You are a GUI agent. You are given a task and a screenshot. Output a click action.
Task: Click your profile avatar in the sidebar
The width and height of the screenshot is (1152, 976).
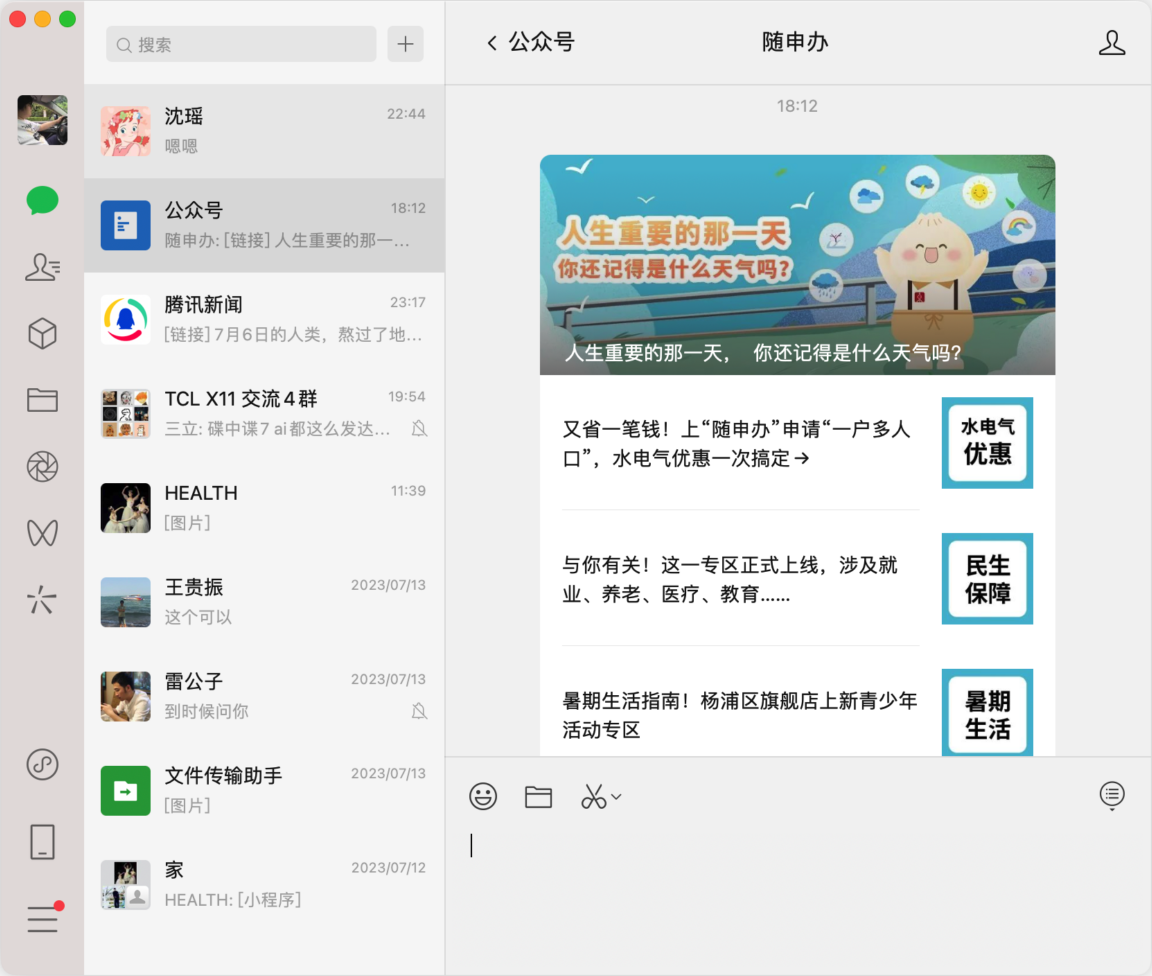(42, 120)
